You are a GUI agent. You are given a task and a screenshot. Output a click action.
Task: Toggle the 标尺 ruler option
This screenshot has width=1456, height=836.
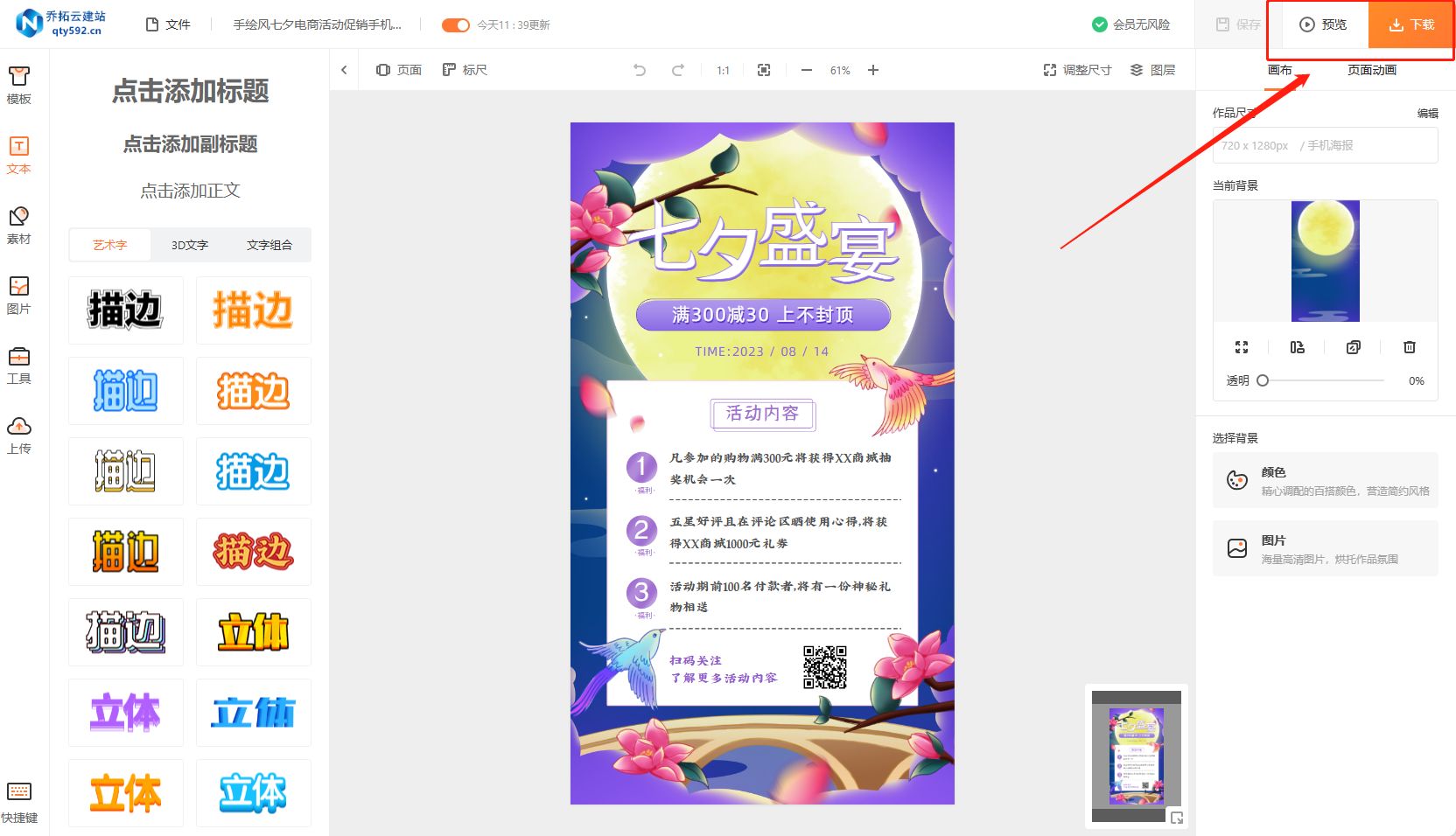coord(465,70)
